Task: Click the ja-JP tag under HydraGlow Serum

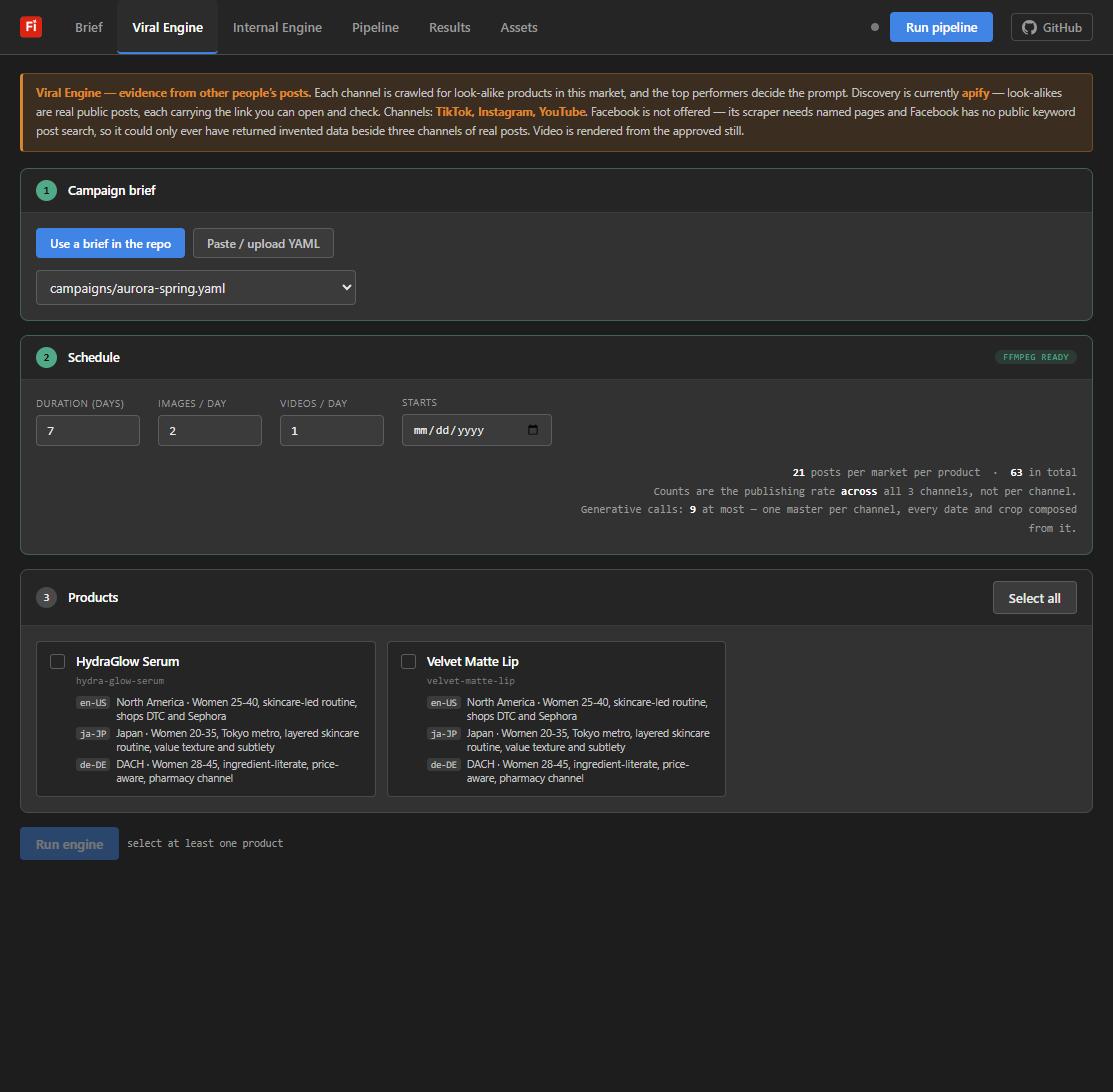Action: pos(93,733)
